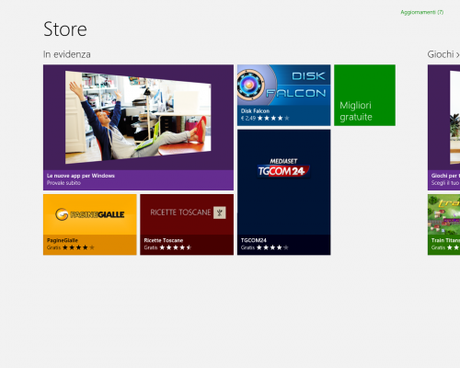This screenshot has width=460, height=368.
Task: Open the TGCOM24 app tile
Action: pyautogui.click(x=284, y=192)
